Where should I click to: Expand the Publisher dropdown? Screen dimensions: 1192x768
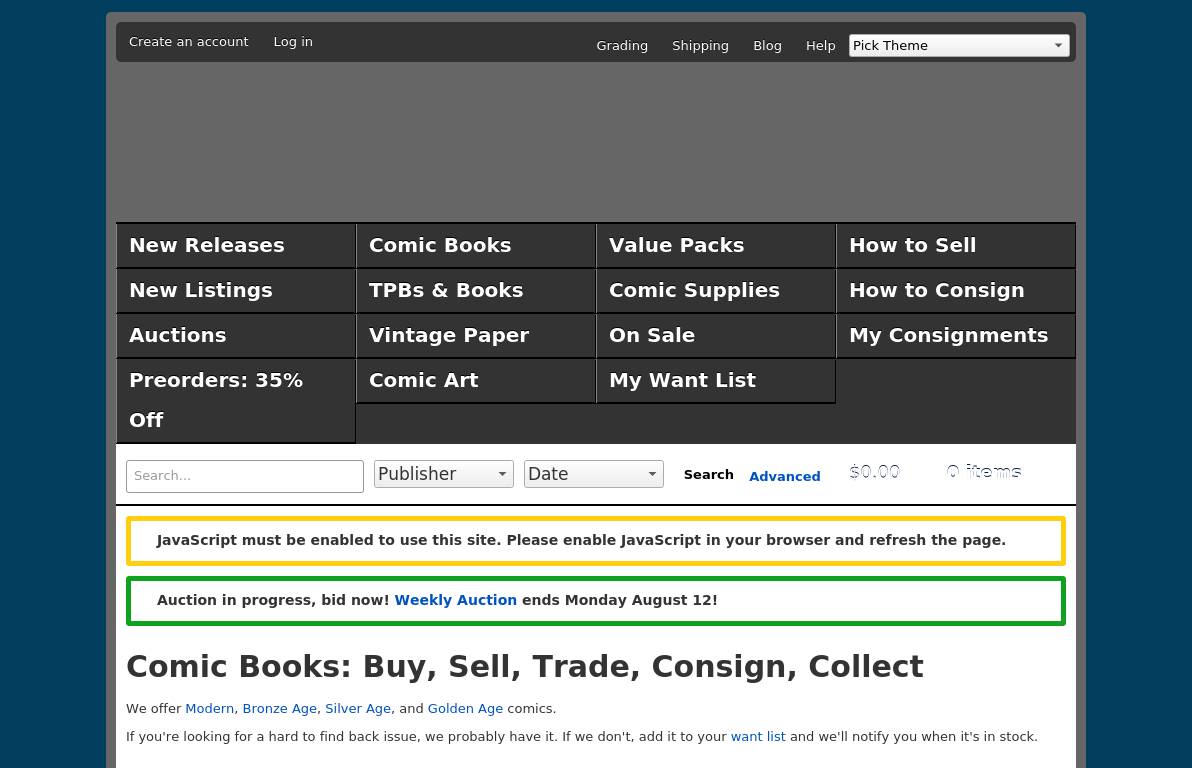point(443,474)
